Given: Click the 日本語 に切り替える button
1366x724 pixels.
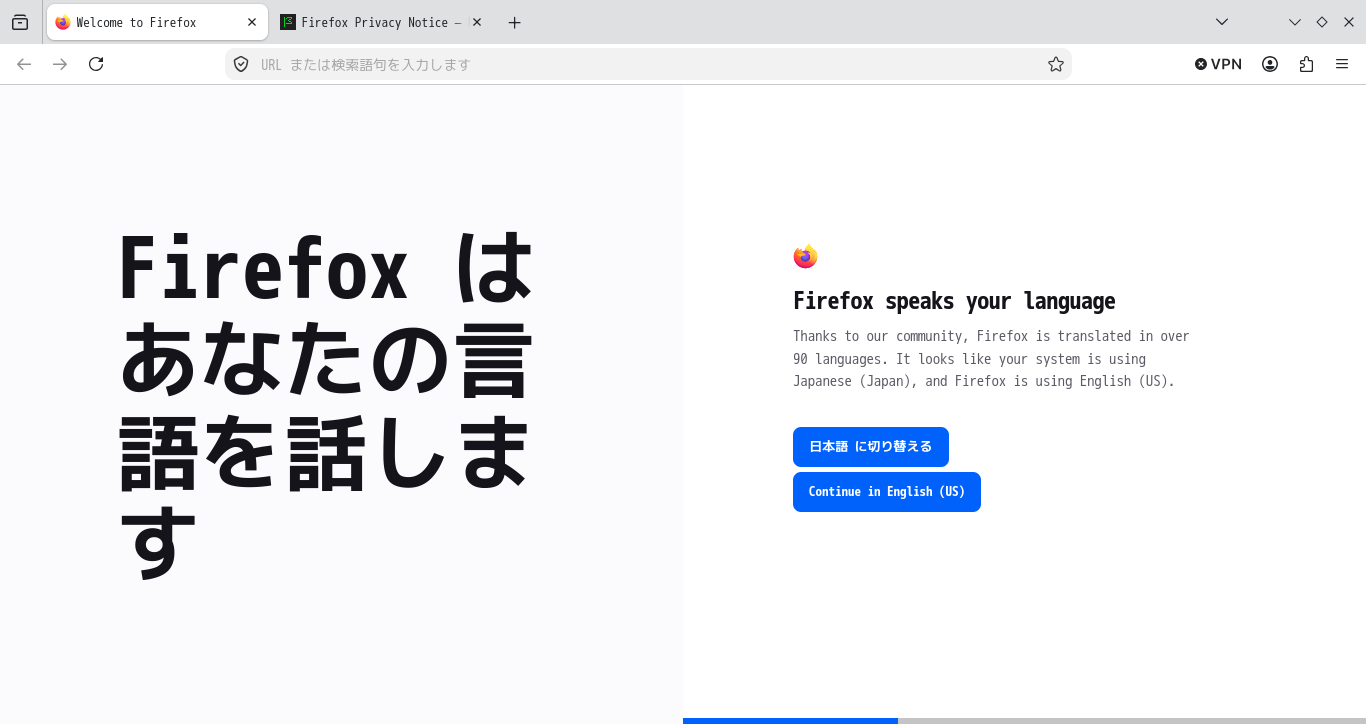Looking at the screenshot, I should pos(871,447).
